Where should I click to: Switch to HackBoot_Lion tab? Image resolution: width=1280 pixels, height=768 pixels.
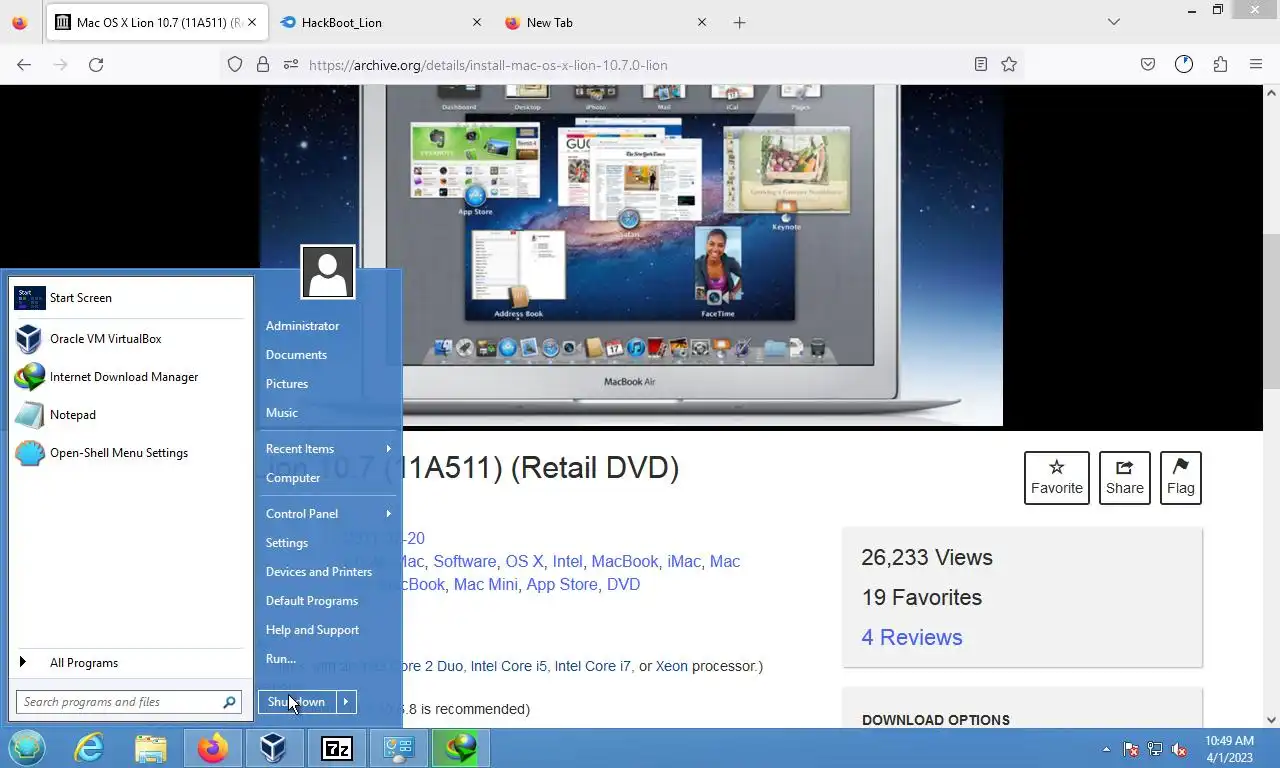380,22
